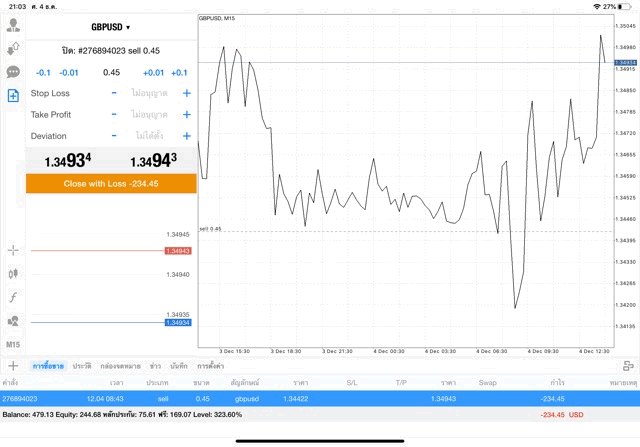Increase Deviation with plus button

(x=186, y=136)
